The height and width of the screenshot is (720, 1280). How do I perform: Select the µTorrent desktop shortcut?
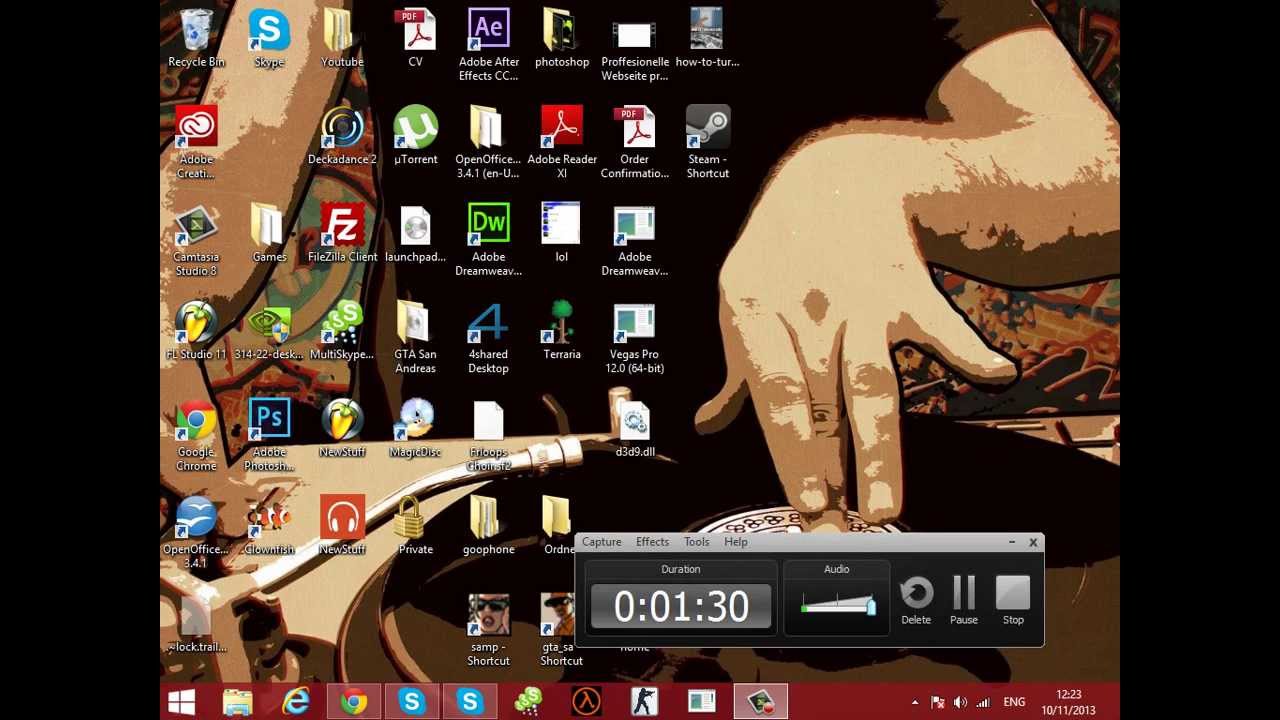(x=415, y=136)
